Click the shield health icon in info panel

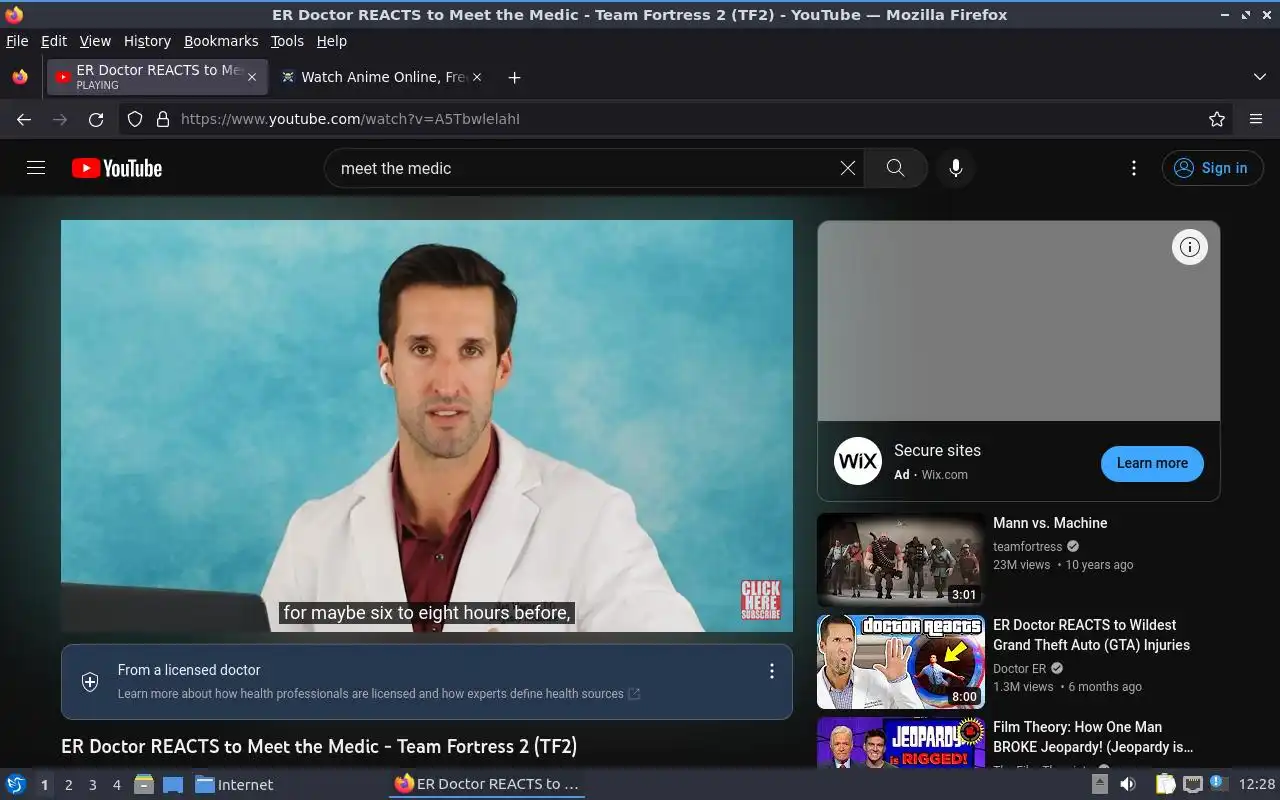90,682
